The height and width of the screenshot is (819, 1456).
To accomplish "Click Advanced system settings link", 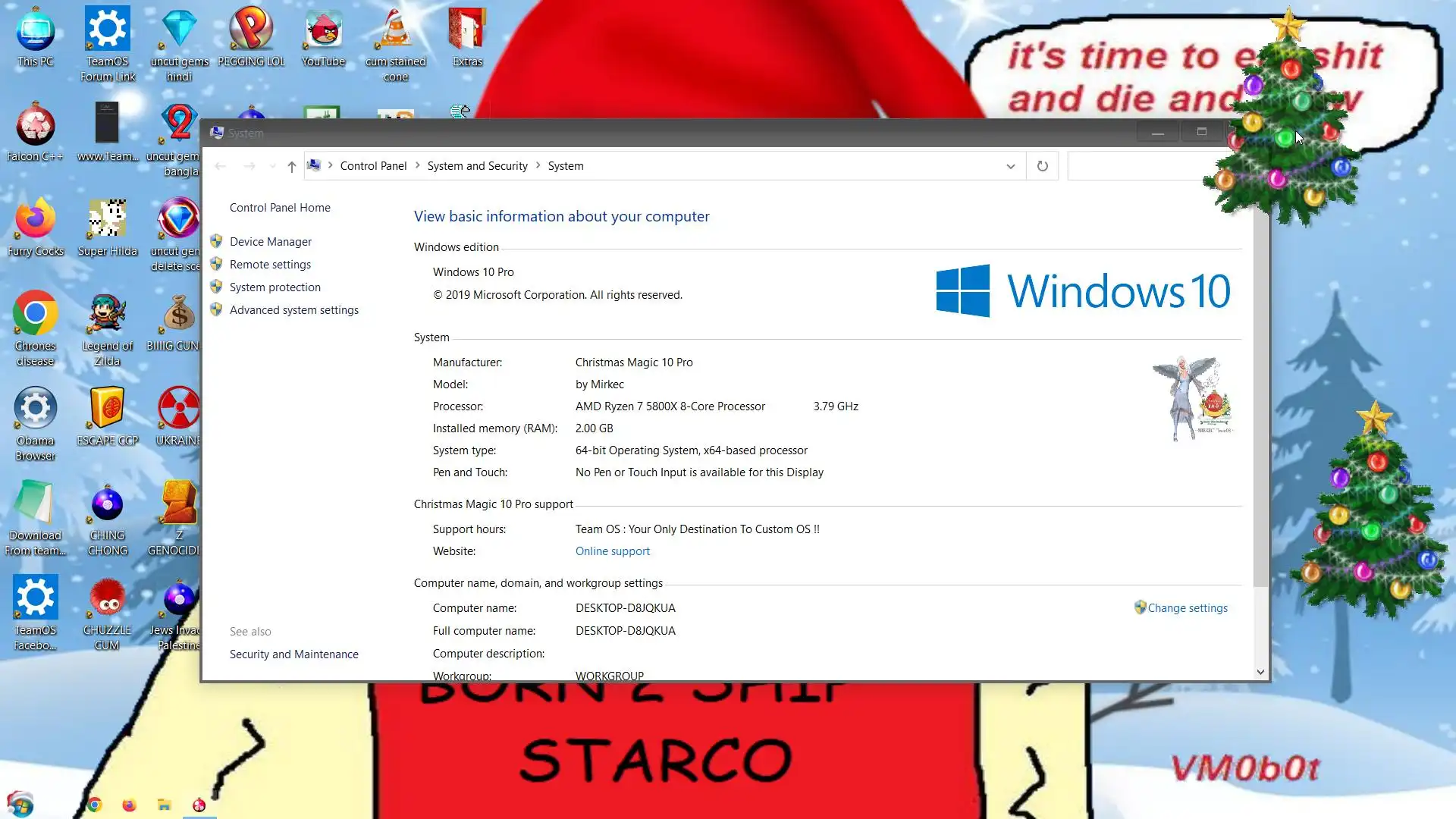I will tap(294, 309).
